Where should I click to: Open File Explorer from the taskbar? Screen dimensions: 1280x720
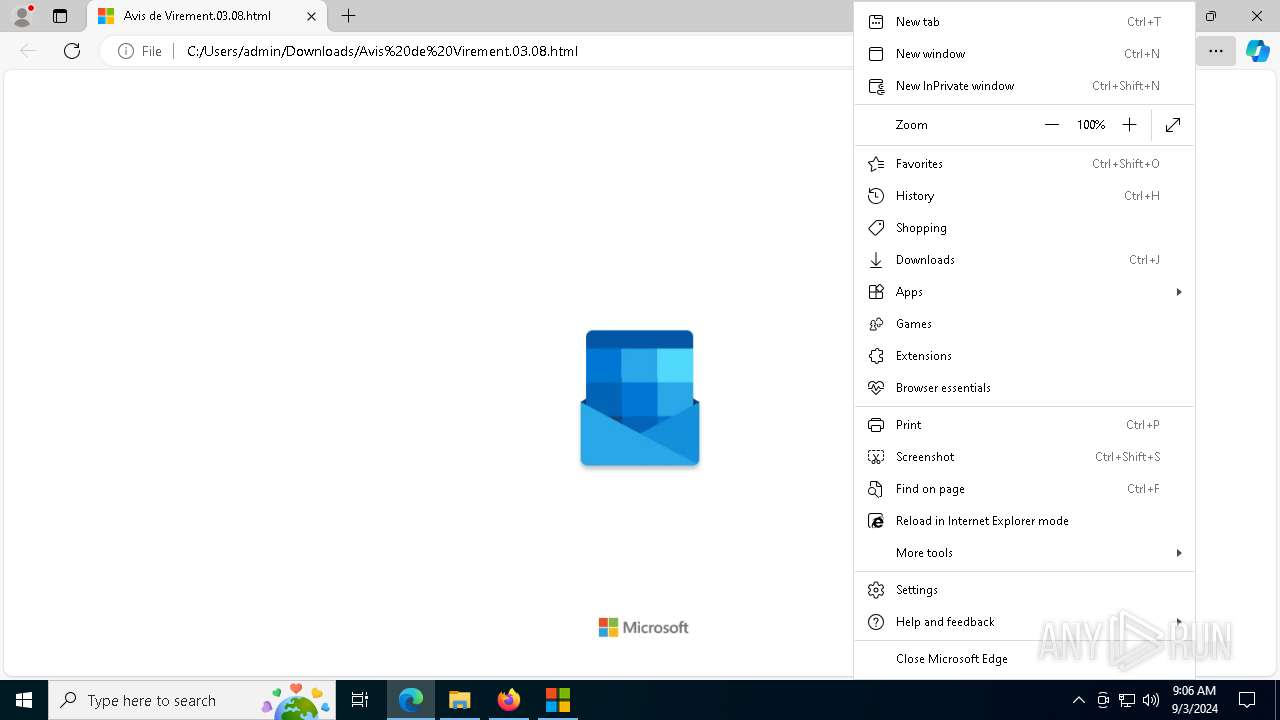(459, 700)
